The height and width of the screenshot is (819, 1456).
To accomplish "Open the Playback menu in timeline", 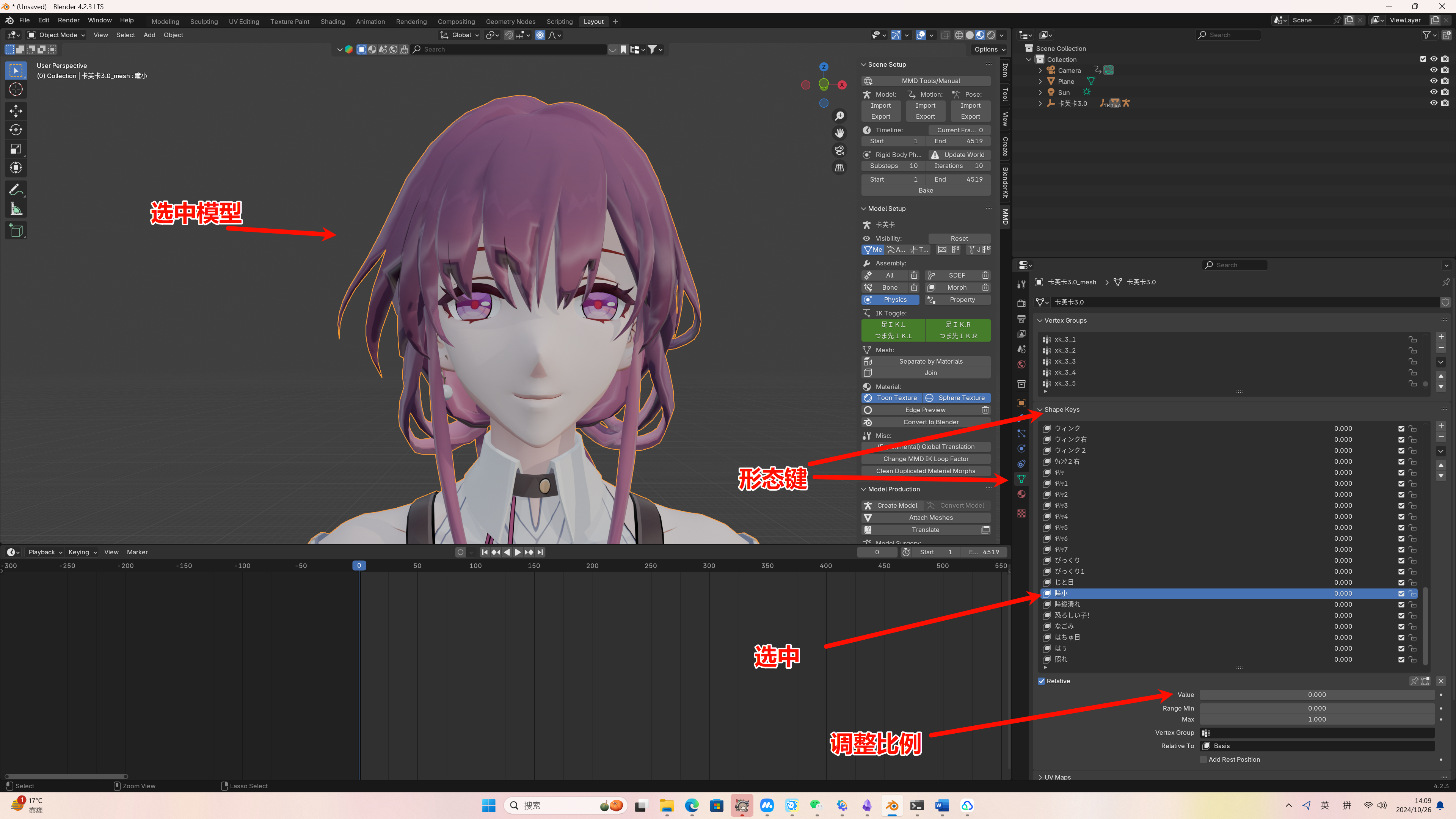I will pyautogui.click(x=45, y=552).
